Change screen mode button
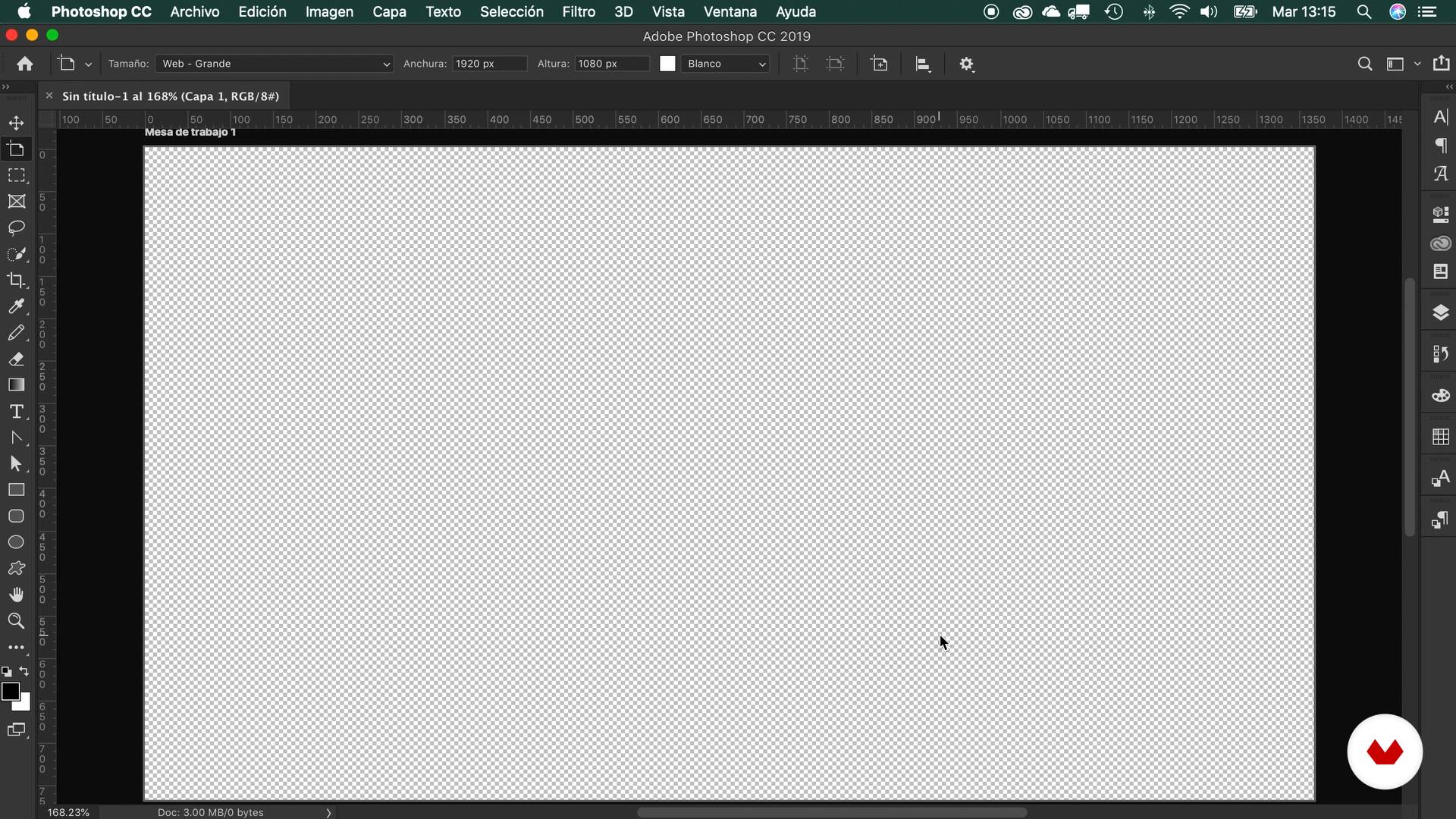The width and height of the screenshot is (1456, 819). (x=16, y=730)
